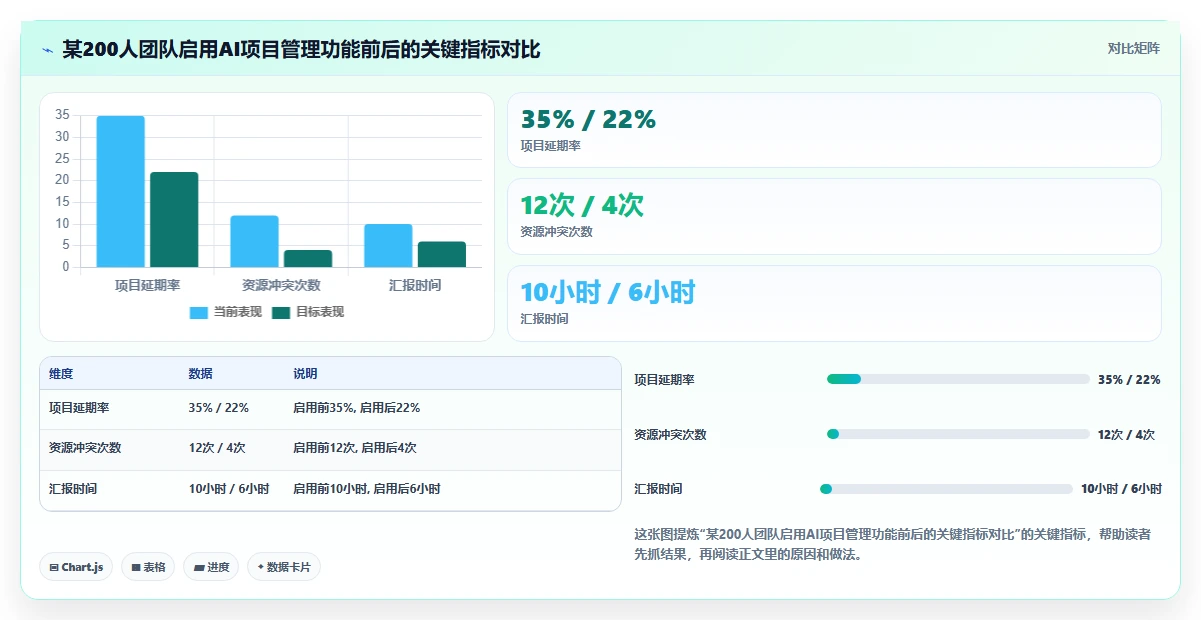Click the 资源冲突次数 progress bar

coord(958,434)
